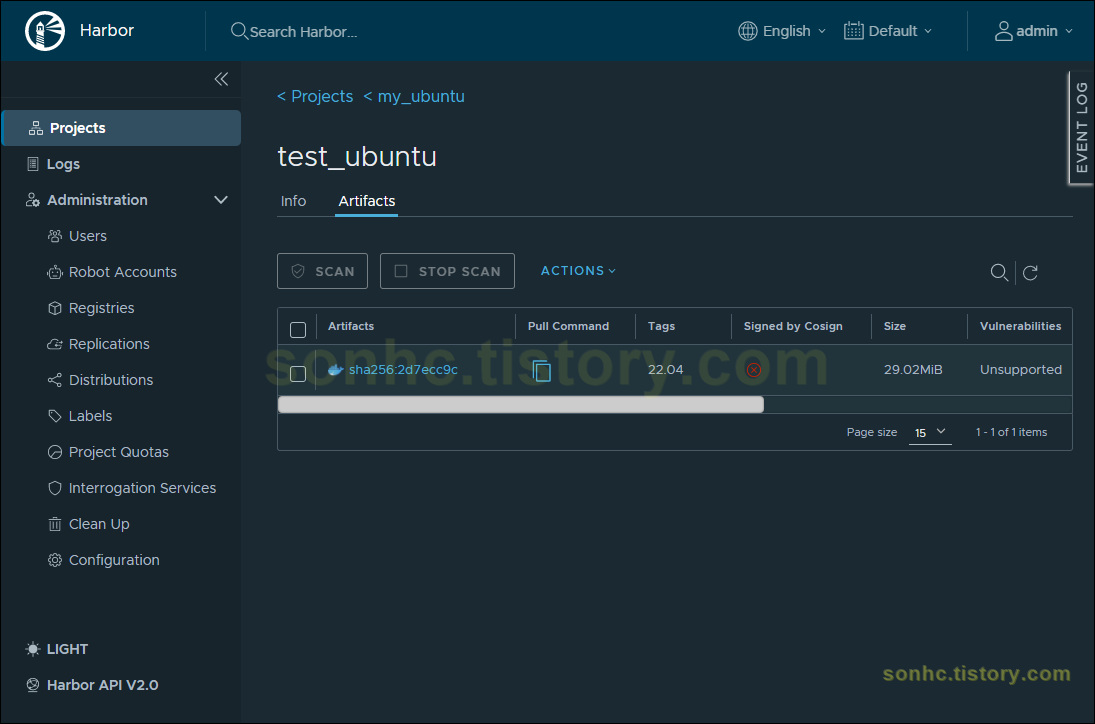The height and width of the screenshot is (724, 1095).
Task: Switch to the Info tab
Action: [293, 201]
